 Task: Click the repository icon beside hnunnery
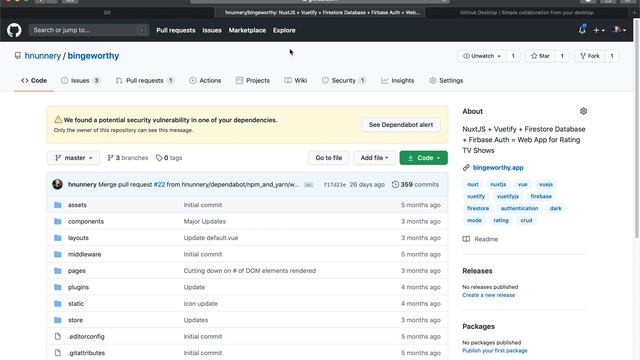point(18,56)
